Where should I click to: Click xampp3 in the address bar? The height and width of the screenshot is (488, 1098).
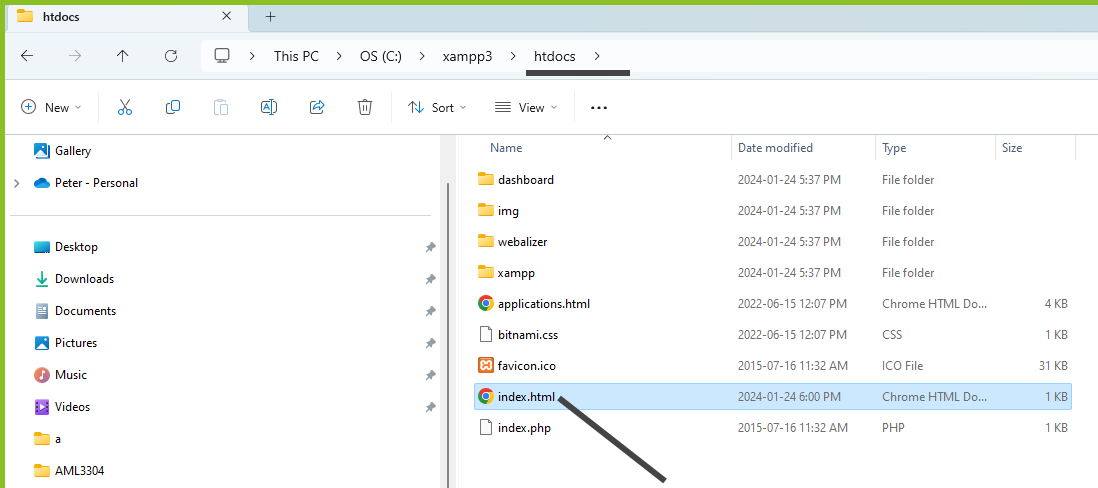point(467,56)
